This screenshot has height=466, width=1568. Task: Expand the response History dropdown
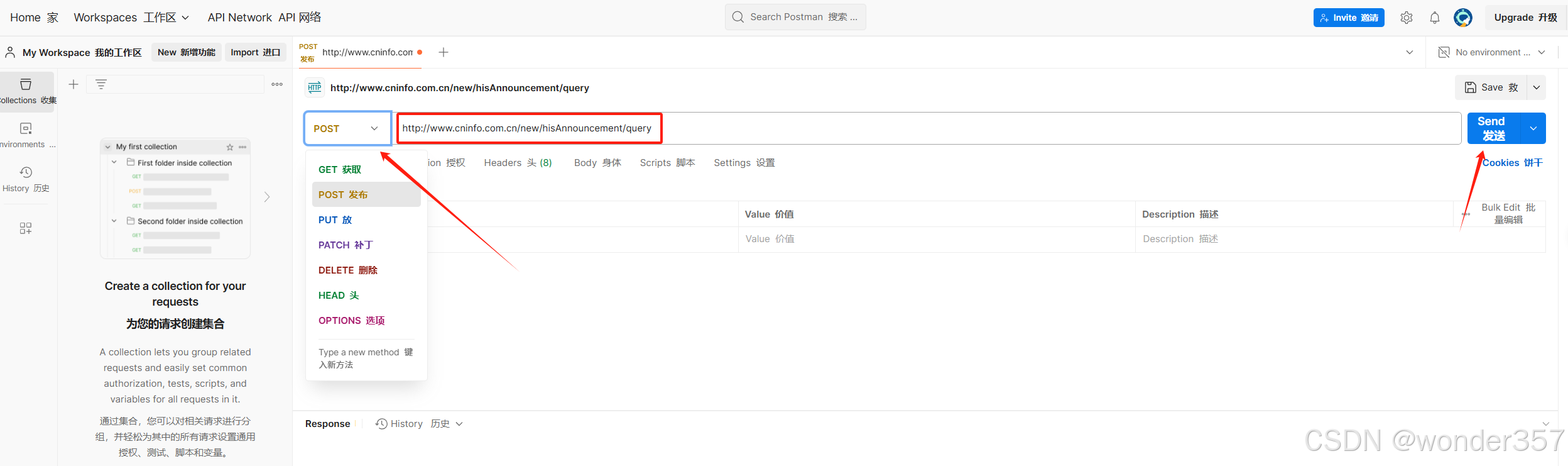459,424
